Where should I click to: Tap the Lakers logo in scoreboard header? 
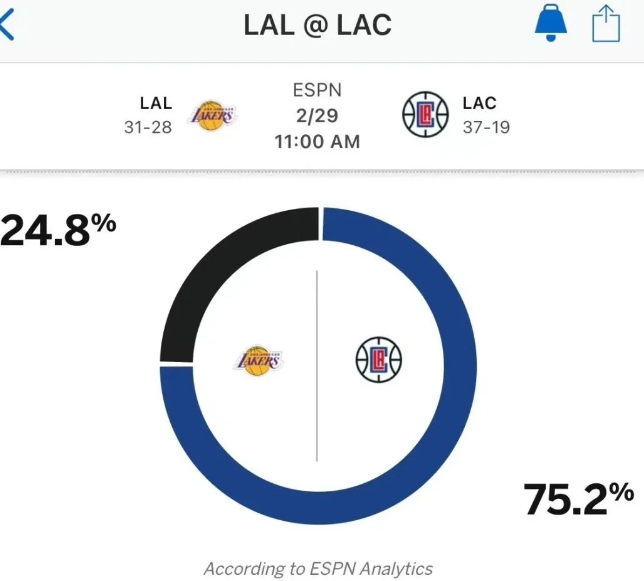[212, 115]
